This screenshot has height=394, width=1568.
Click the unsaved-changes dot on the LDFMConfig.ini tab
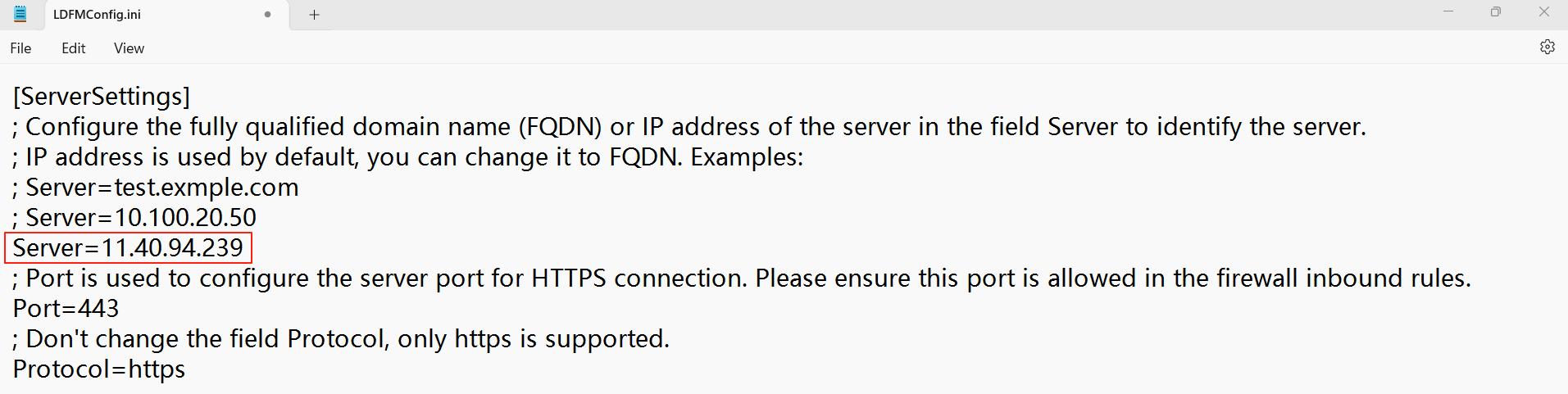coord(267,15)
